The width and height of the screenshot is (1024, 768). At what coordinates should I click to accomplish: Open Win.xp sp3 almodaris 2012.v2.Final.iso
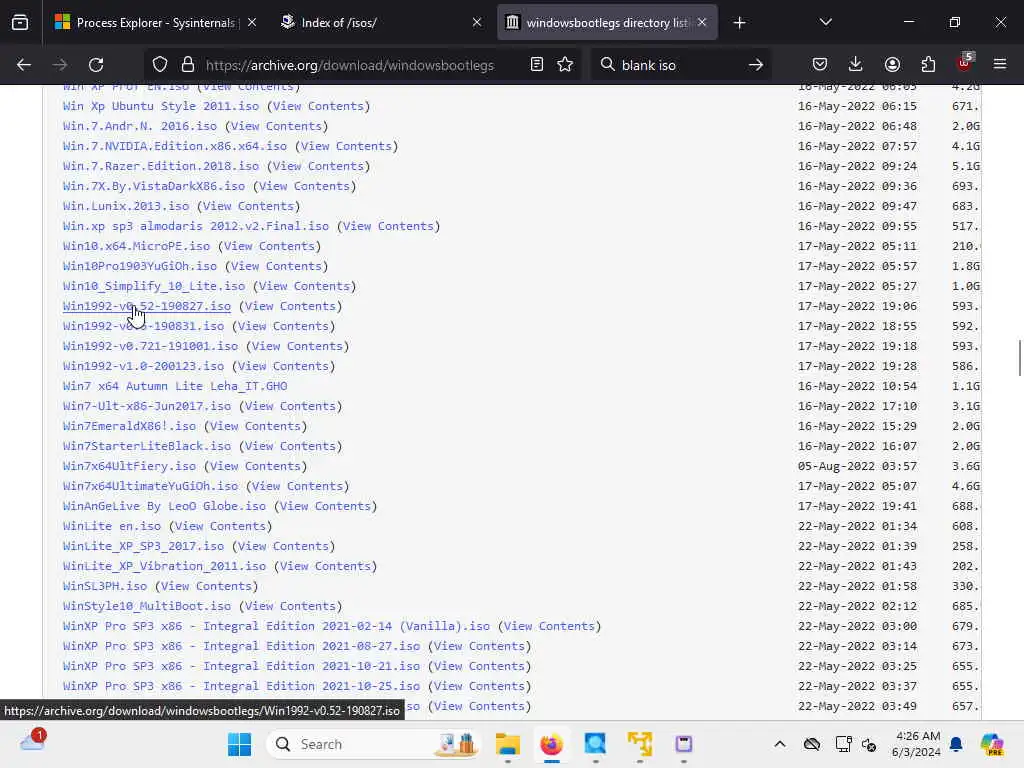(x=196, y=226)
